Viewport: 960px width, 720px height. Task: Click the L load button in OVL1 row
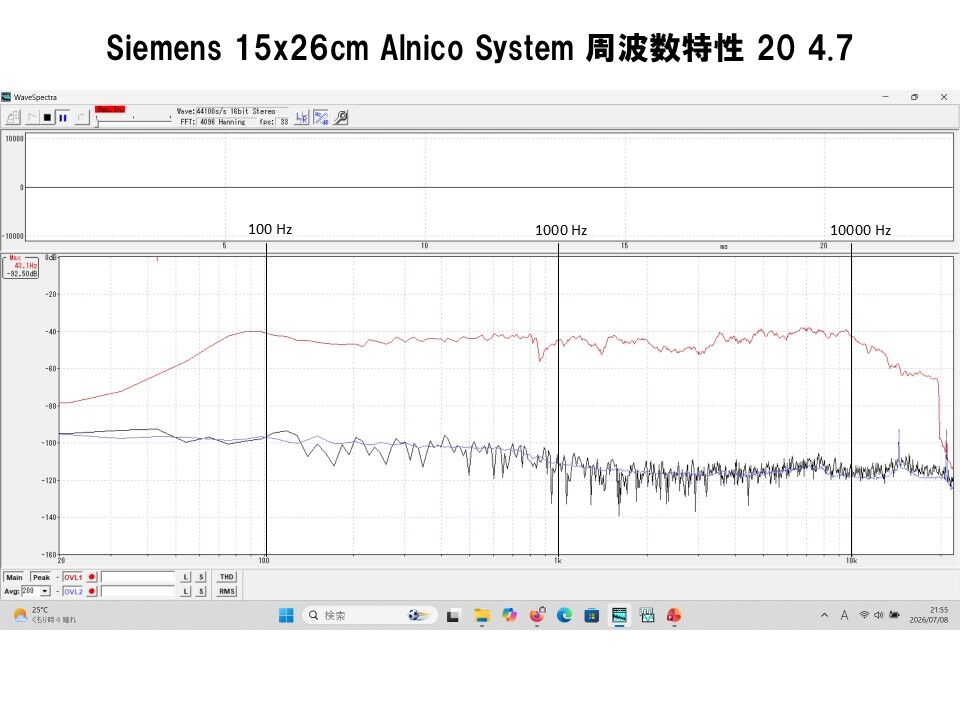click(186, 577)
